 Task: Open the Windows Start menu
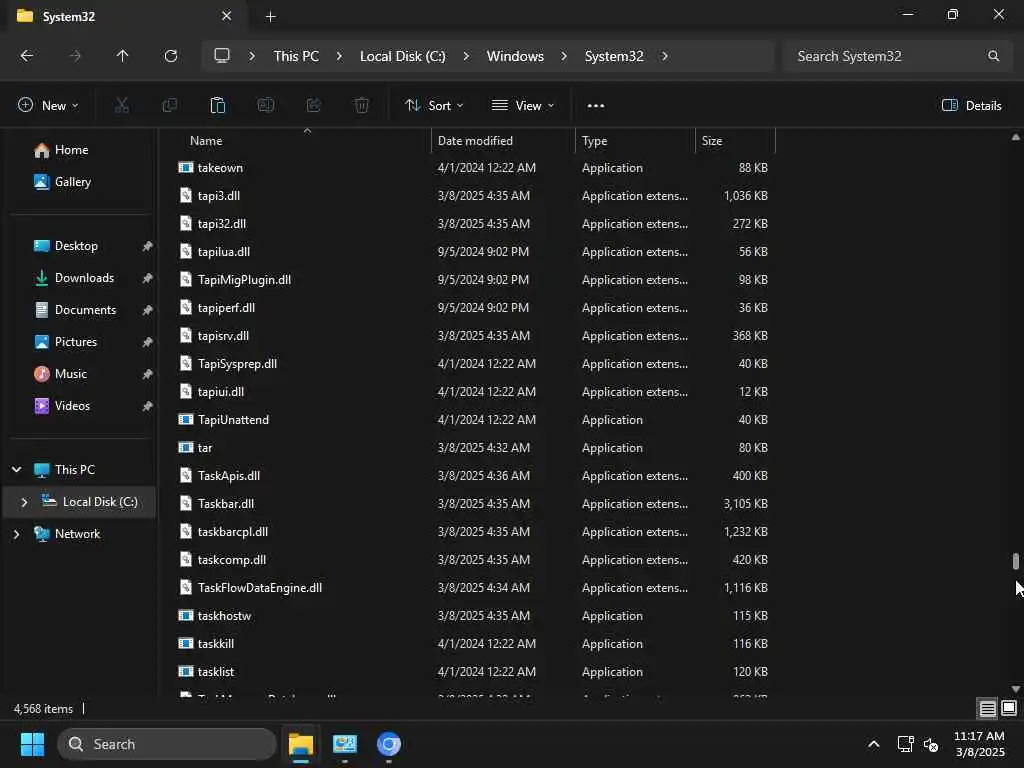(32, 744)
